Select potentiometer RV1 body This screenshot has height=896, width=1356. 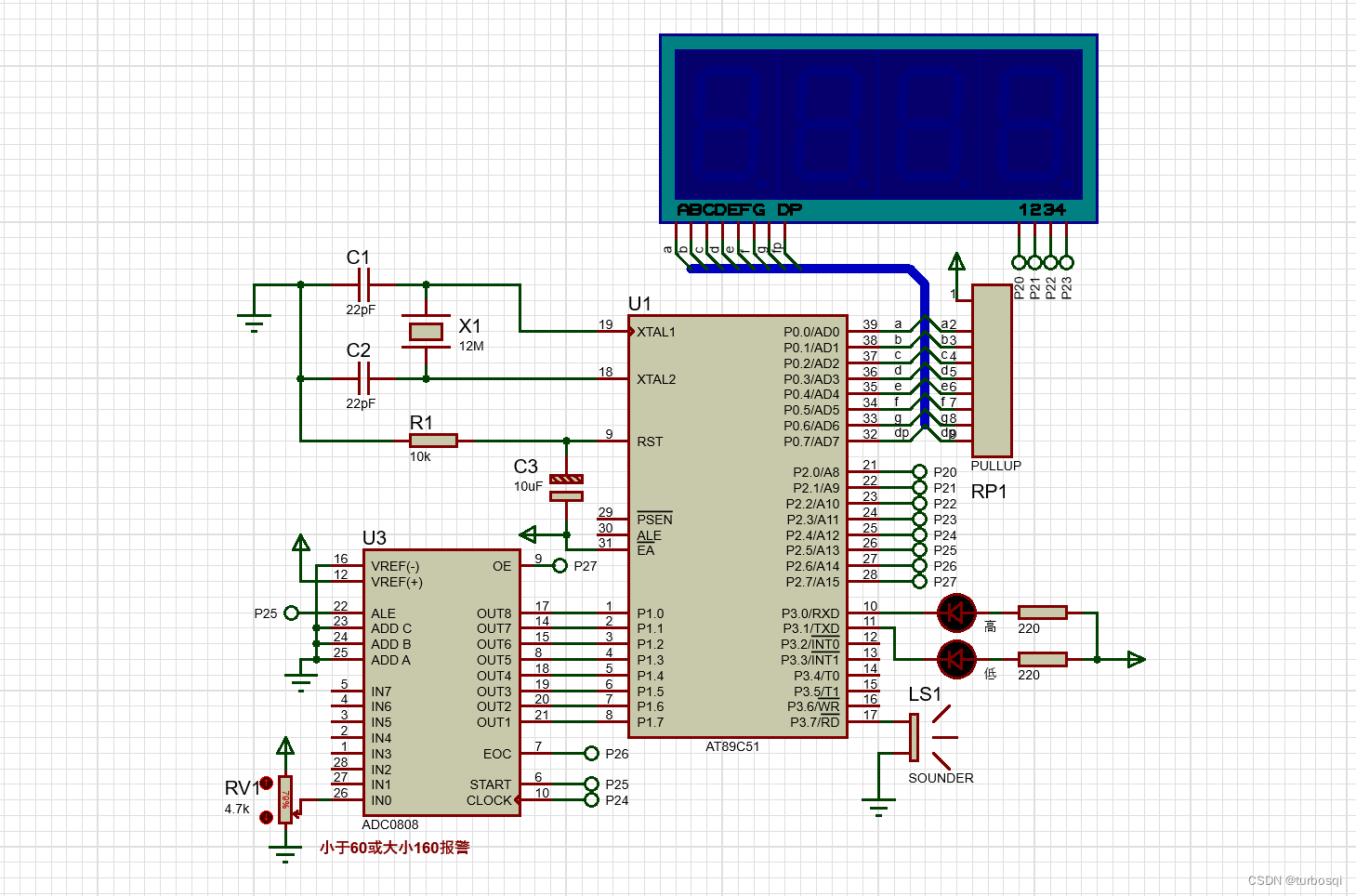tap(285, 799)
